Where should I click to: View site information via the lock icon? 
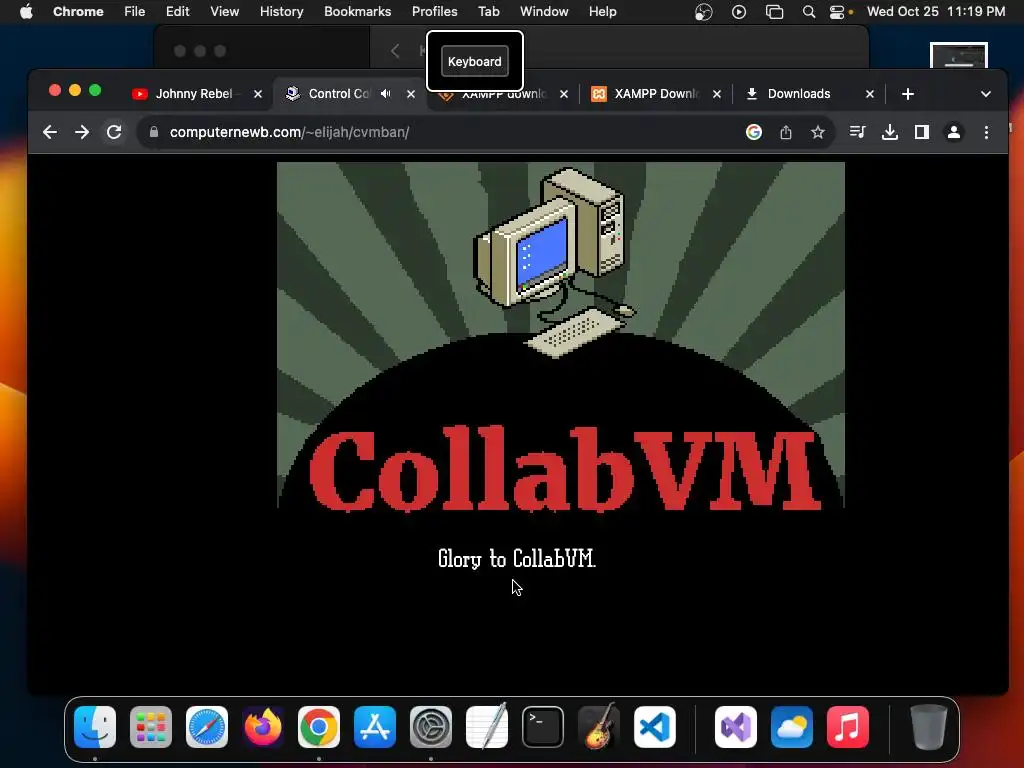point(154,132)
